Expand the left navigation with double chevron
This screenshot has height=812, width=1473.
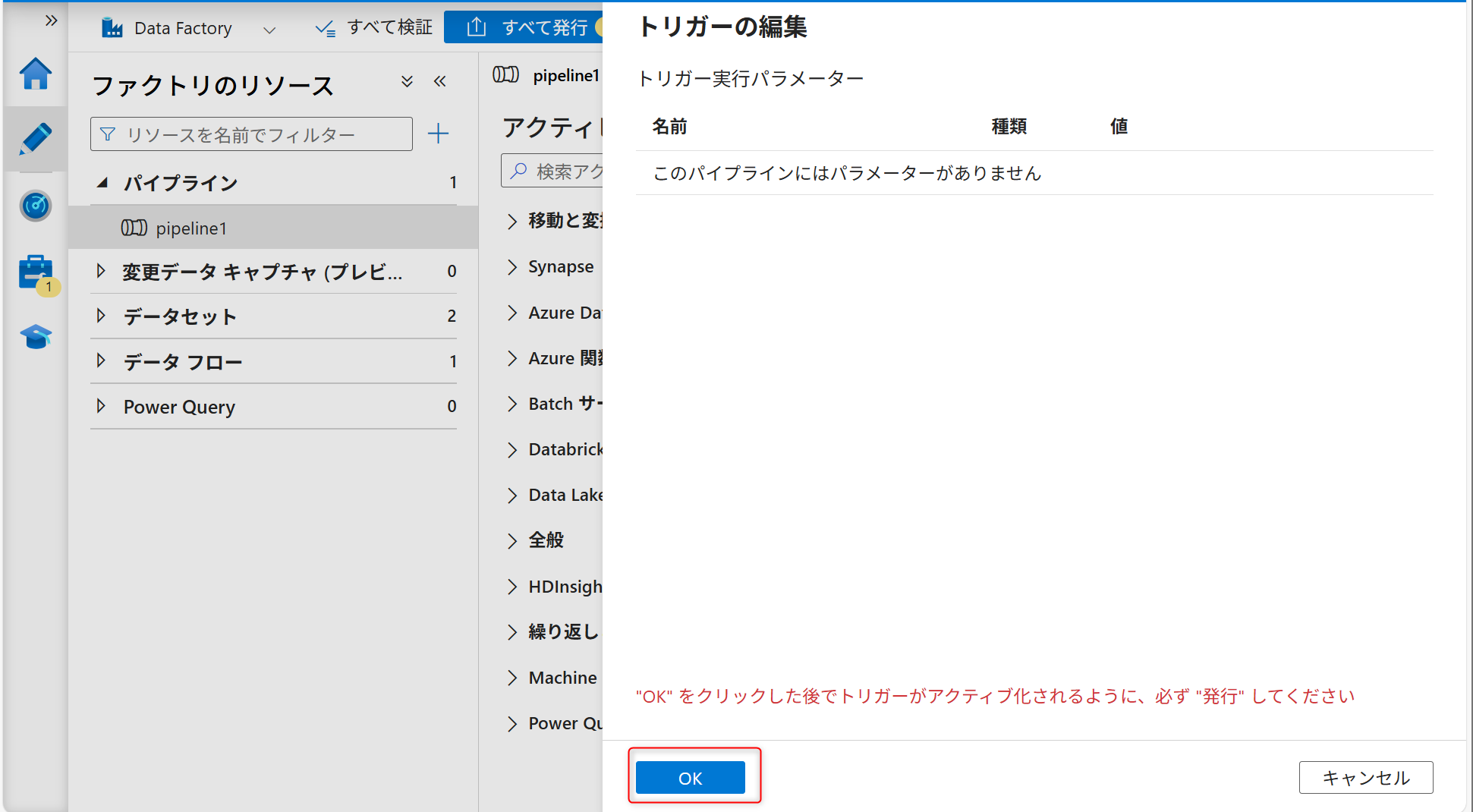(51, 20)
